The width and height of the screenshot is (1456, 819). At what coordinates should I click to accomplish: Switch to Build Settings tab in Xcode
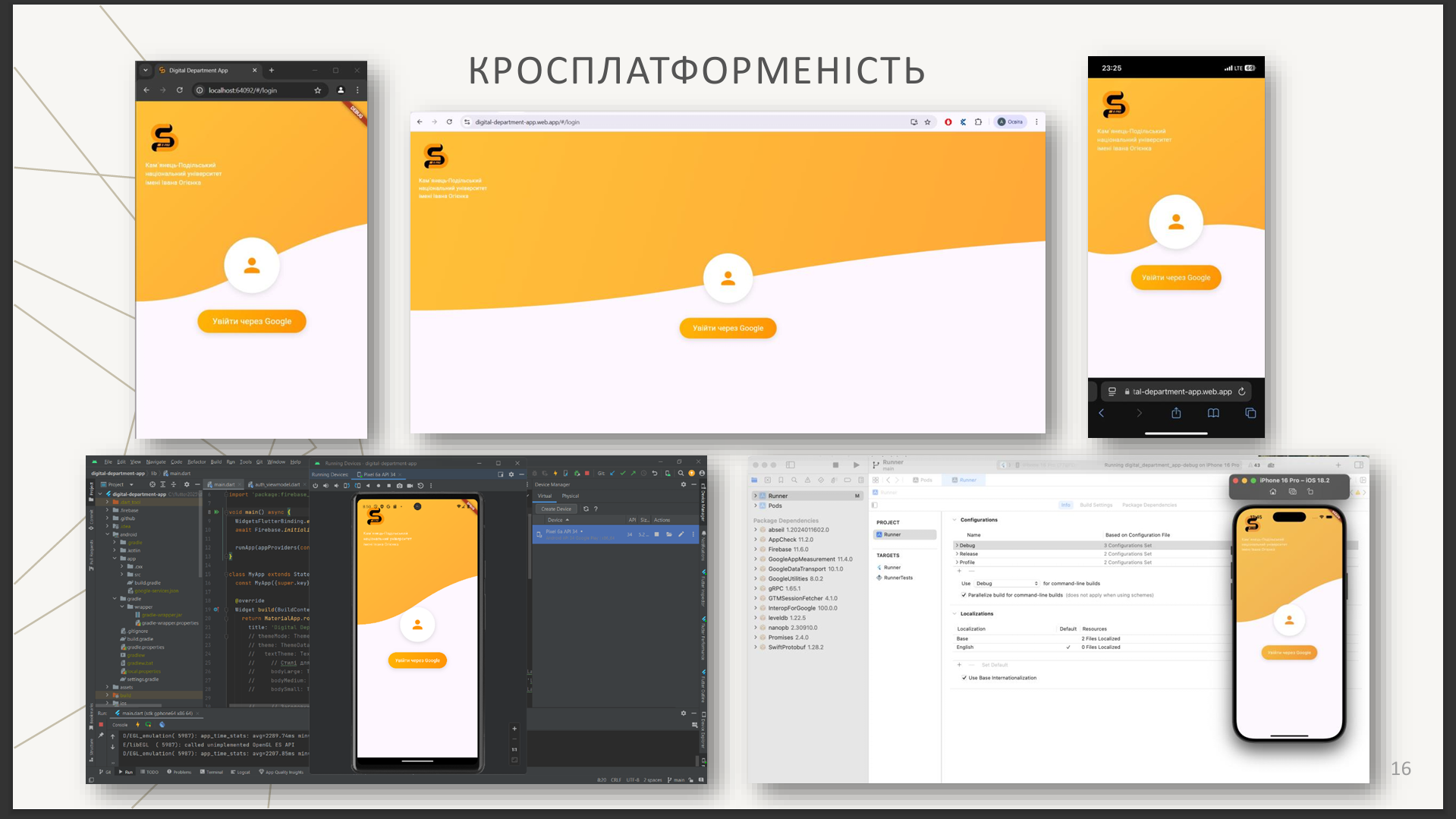click(x=1096, y=505)
